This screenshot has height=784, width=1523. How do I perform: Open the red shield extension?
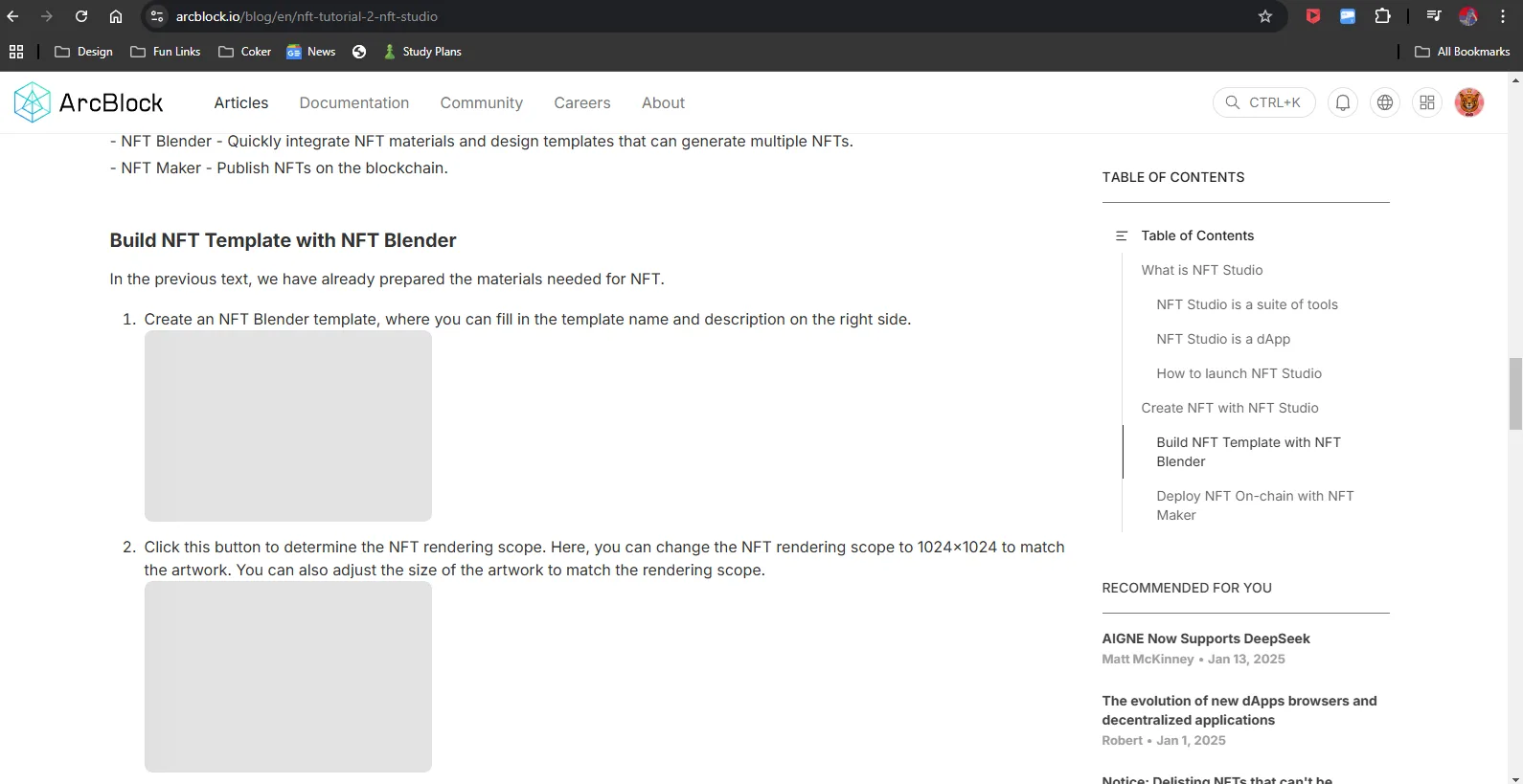click(x=1313, y=16)
